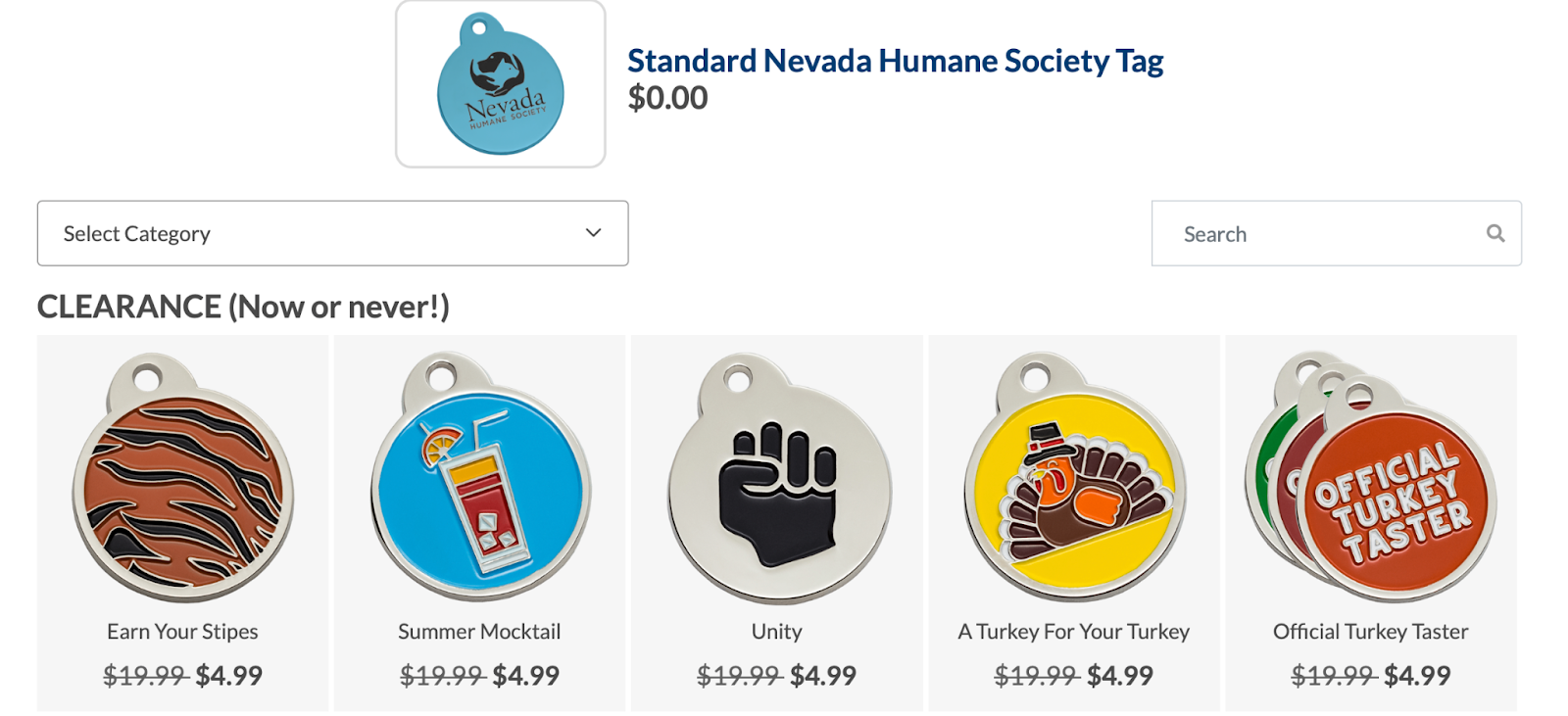Click the CLEARANCE (Now or never!) heading
This screenshot has width=1568, height=716.
243,308
